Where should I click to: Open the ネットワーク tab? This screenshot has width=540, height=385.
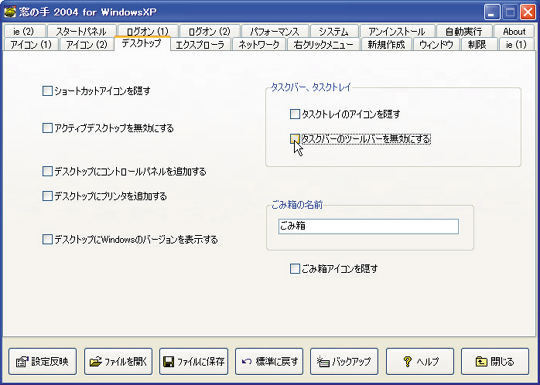[259, 45]
